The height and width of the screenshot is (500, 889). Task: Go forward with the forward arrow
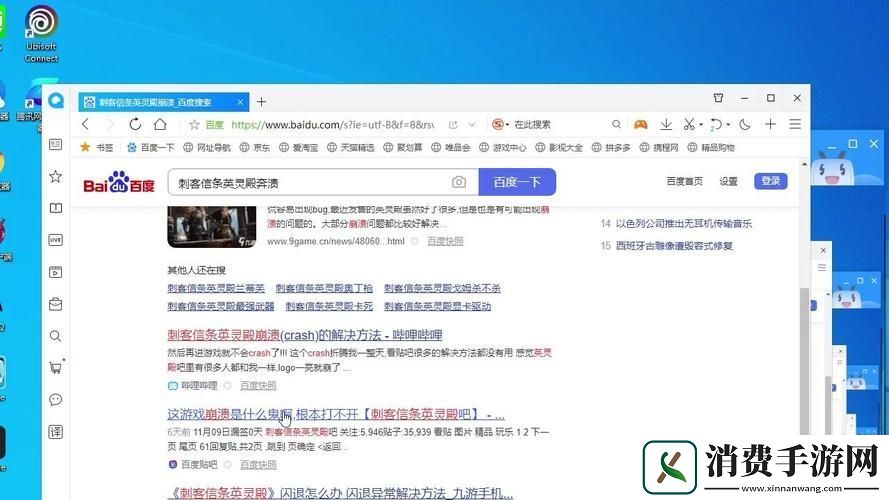pos(110,124)
